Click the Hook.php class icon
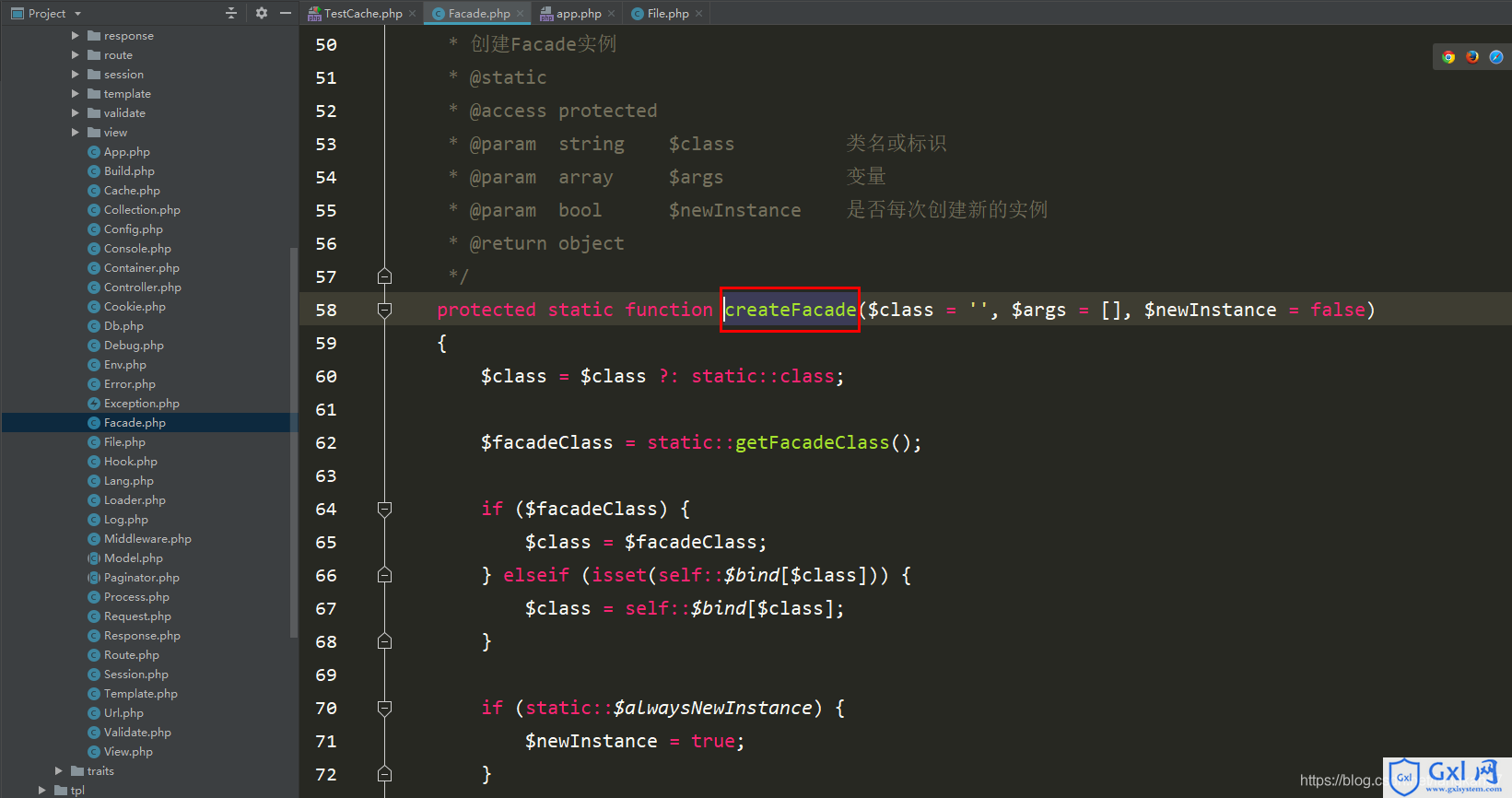Screen dimensions: 1512x798 pos(94,462)
